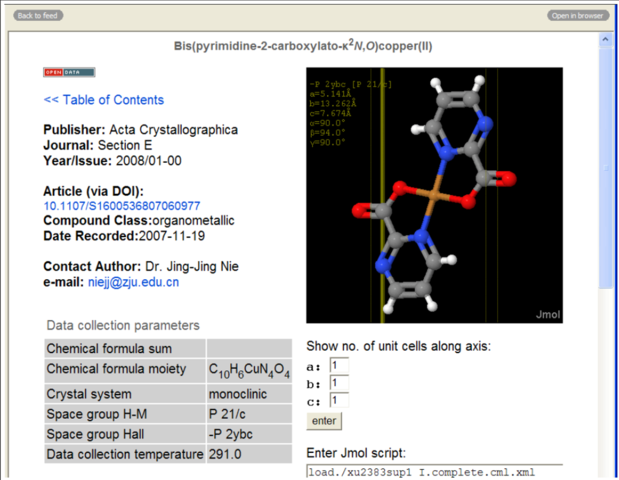Select the Year/Issue 2008/01-00 text
The image size is (619, 480).
click(112, 161)
